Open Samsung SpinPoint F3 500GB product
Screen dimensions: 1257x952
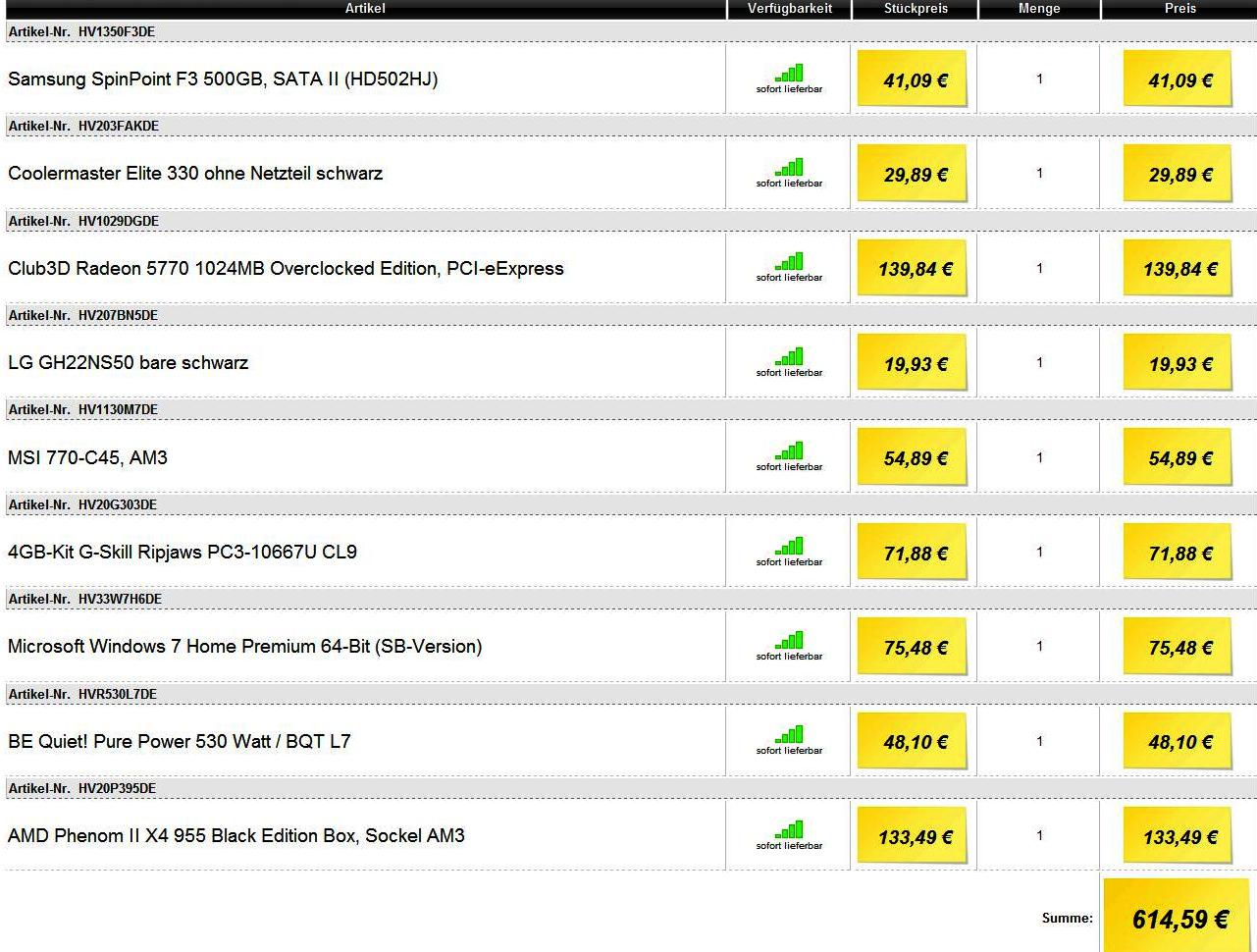pos(223,79)
